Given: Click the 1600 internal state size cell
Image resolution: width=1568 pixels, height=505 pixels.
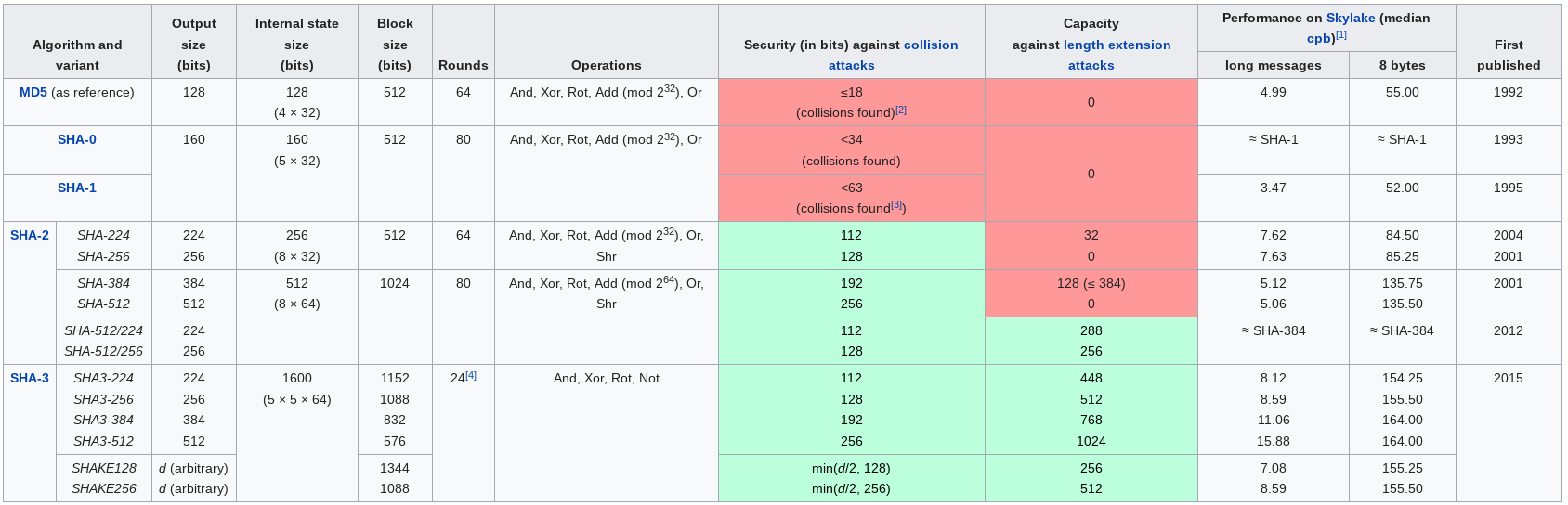Looking at the screenshot, I should click(297, 378).
